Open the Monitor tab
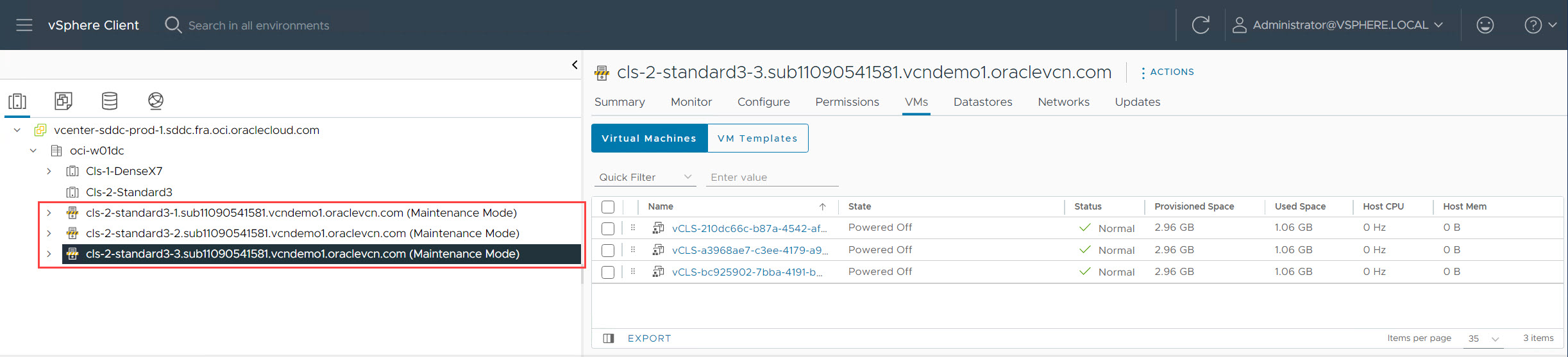This screenshot has width=1568, height=357. coord(691,102)
